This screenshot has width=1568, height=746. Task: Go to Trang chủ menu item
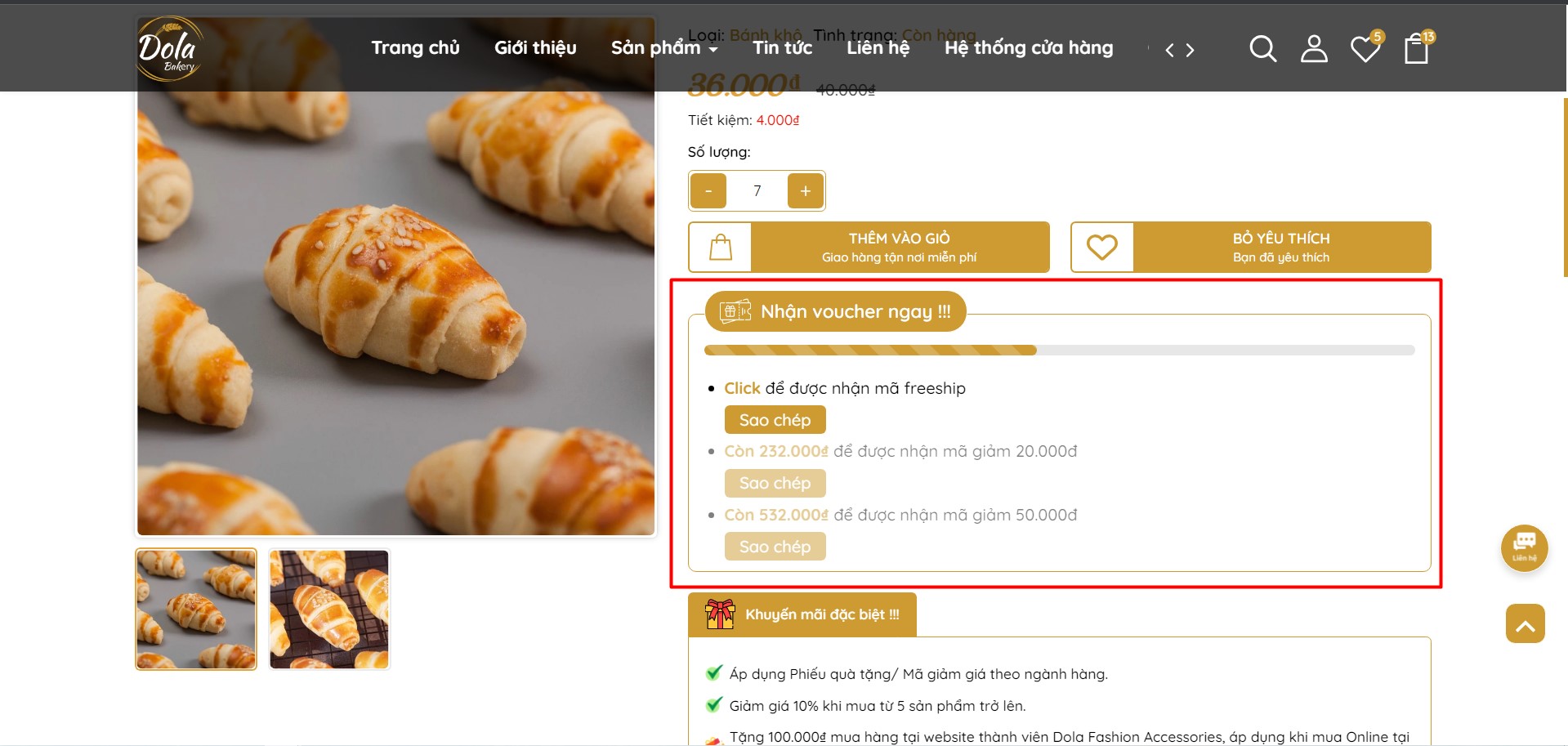[415, 48]
